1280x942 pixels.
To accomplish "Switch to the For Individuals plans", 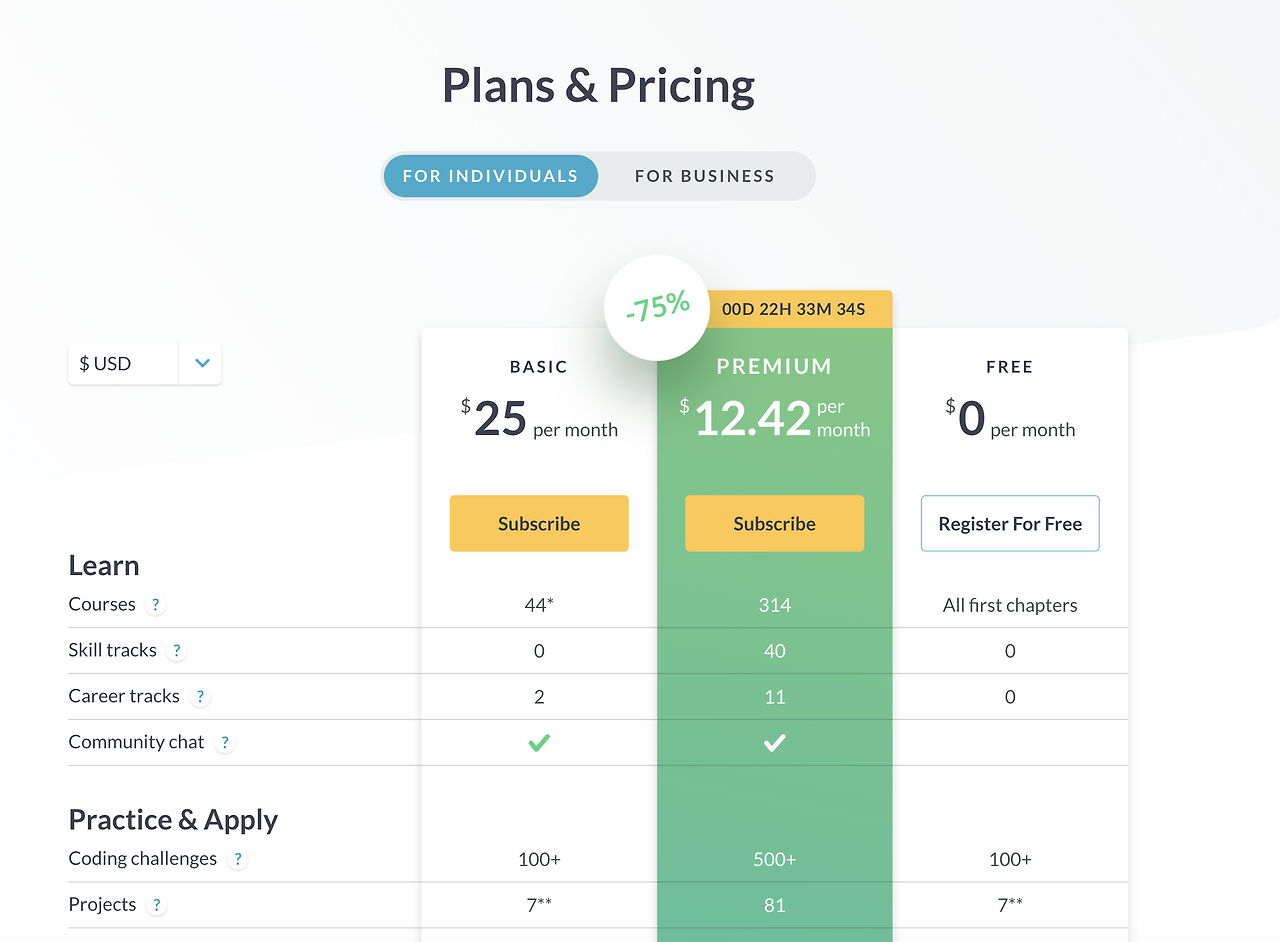I will tap(490, 176).
